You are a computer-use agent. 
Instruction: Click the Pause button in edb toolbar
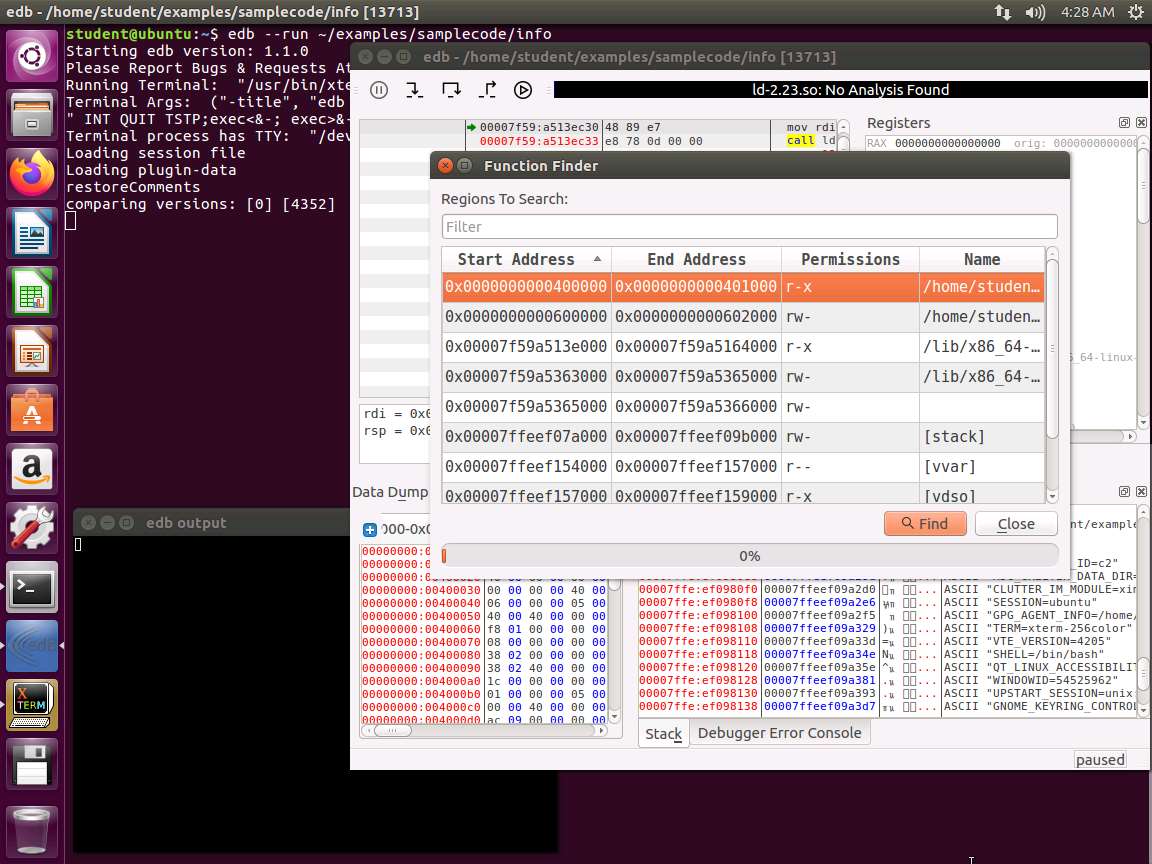[379, 90]
